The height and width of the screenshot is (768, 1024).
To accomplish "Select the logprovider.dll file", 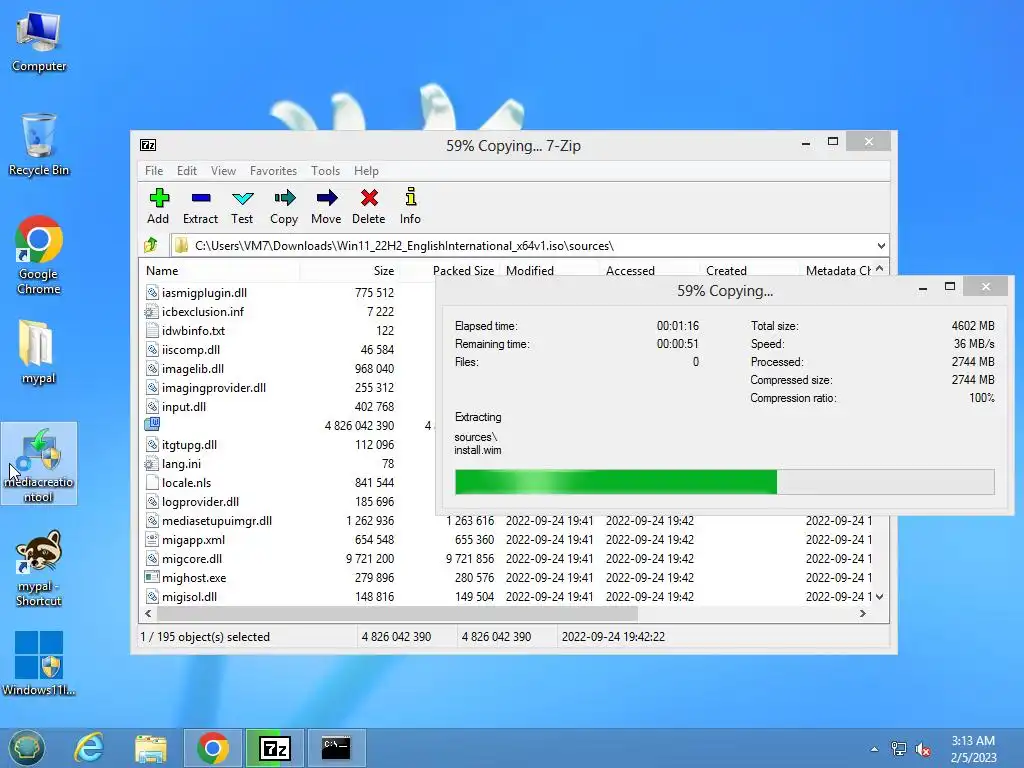I will pyautogui.click(x=200, y=501).
